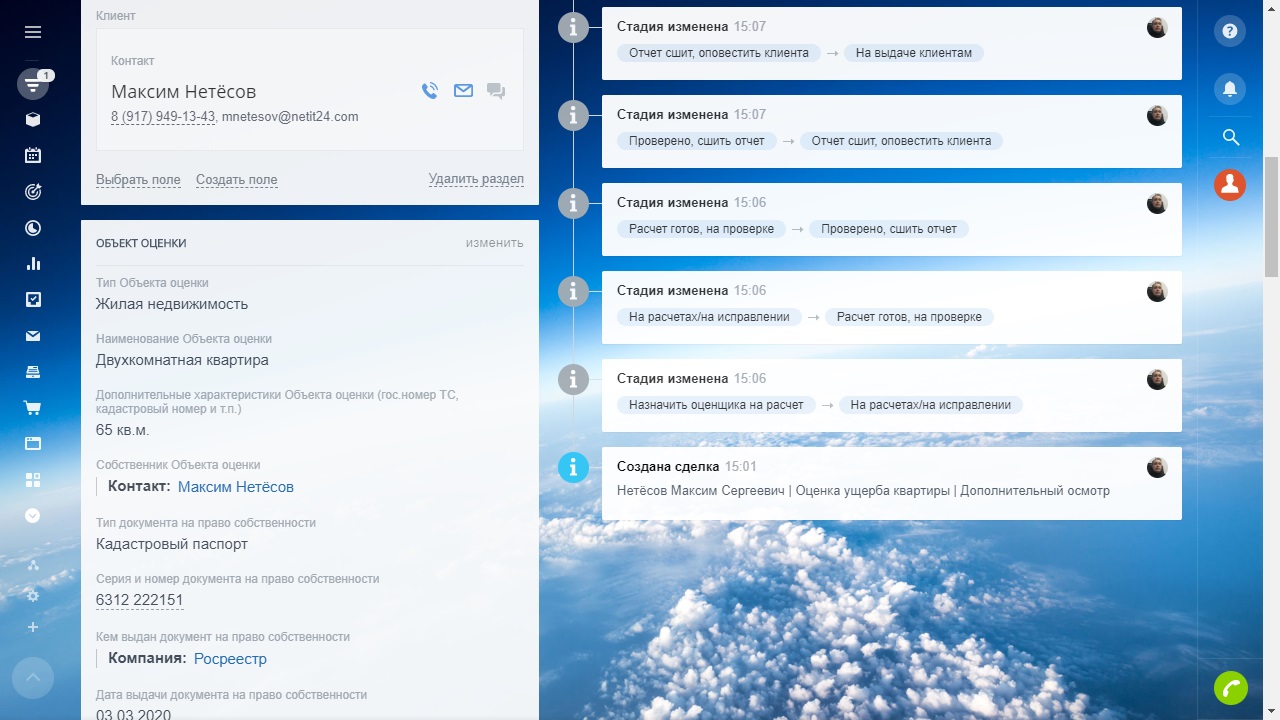1280x720 pixels.
Task: Click the CRM funnel icon with badge
Action: [x=33, y=85]
